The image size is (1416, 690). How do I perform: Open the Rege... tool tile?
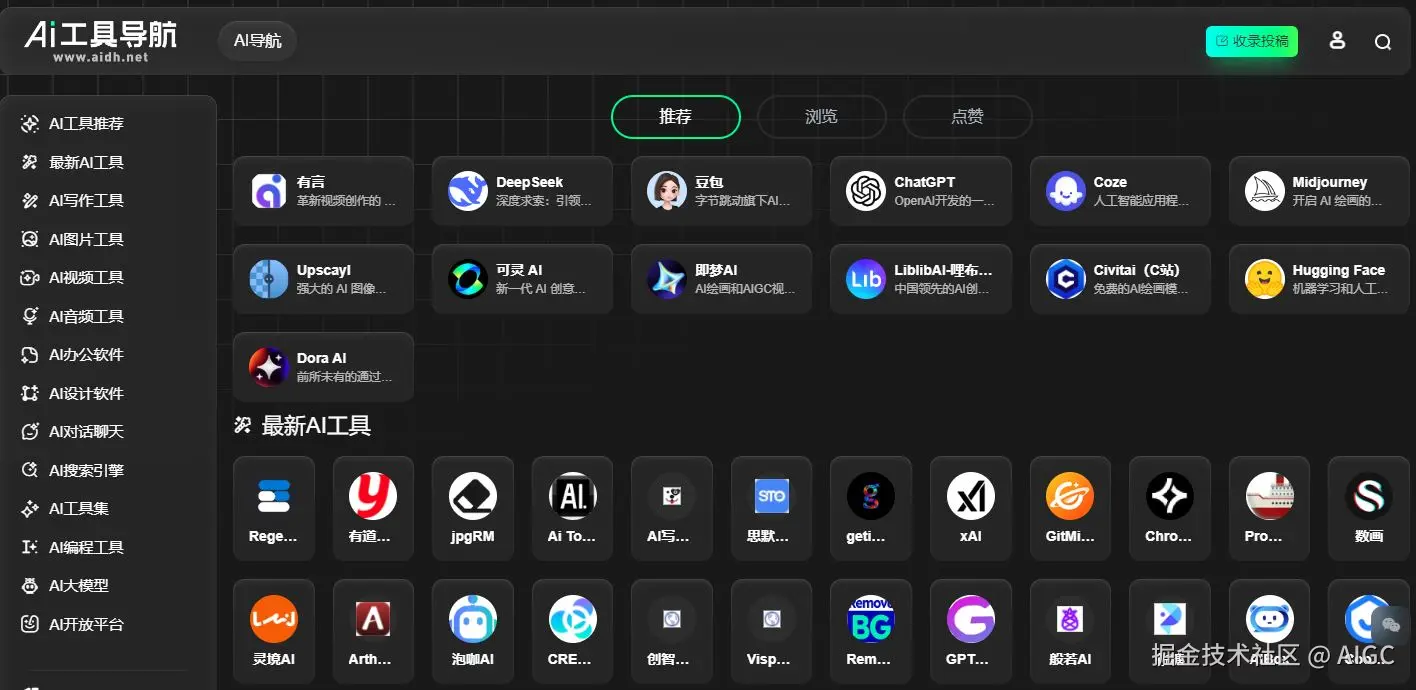click(x=274, y=508)
